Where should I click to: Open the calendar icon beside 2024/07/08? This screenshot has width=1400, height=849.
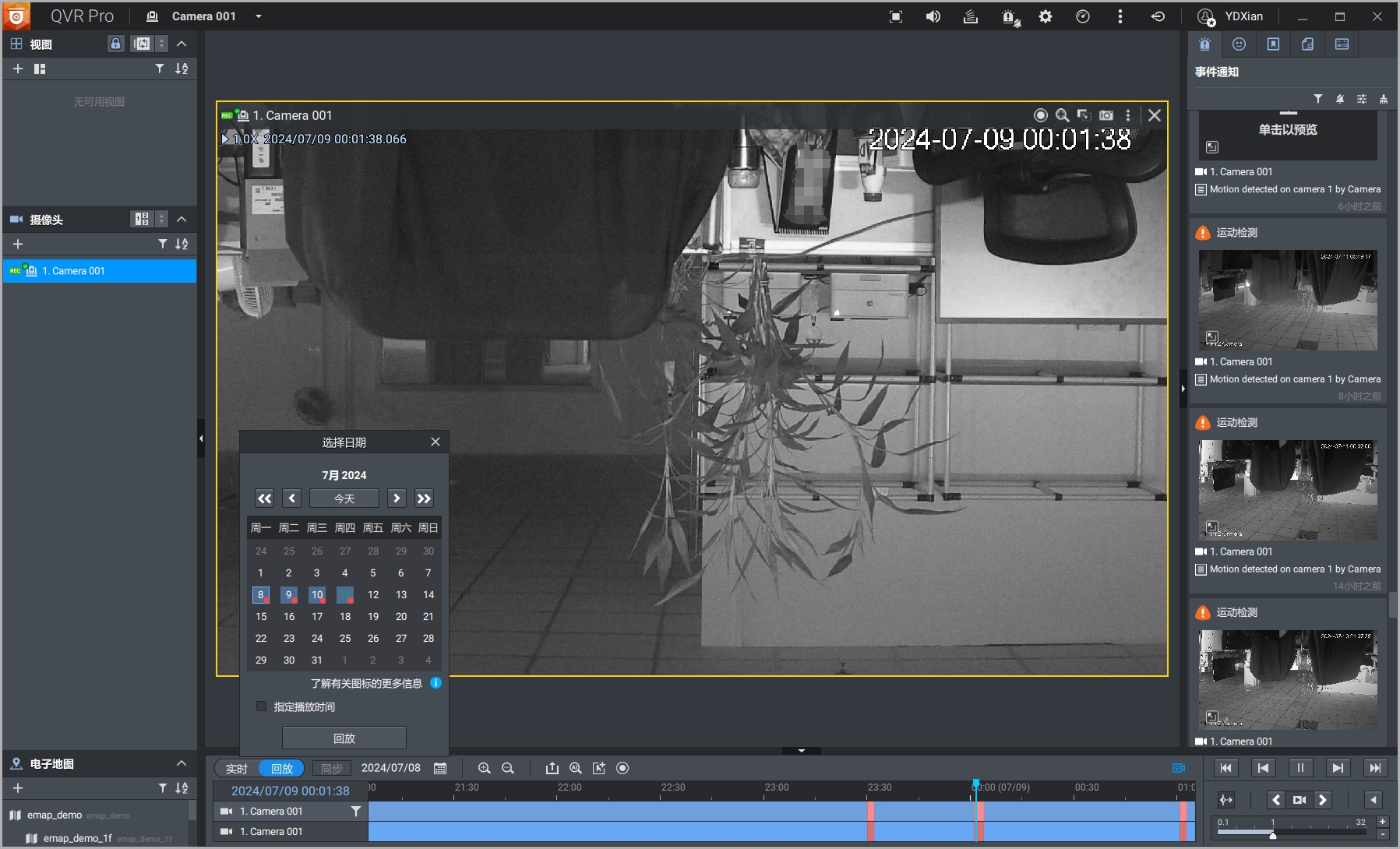(x=440, y=769)
